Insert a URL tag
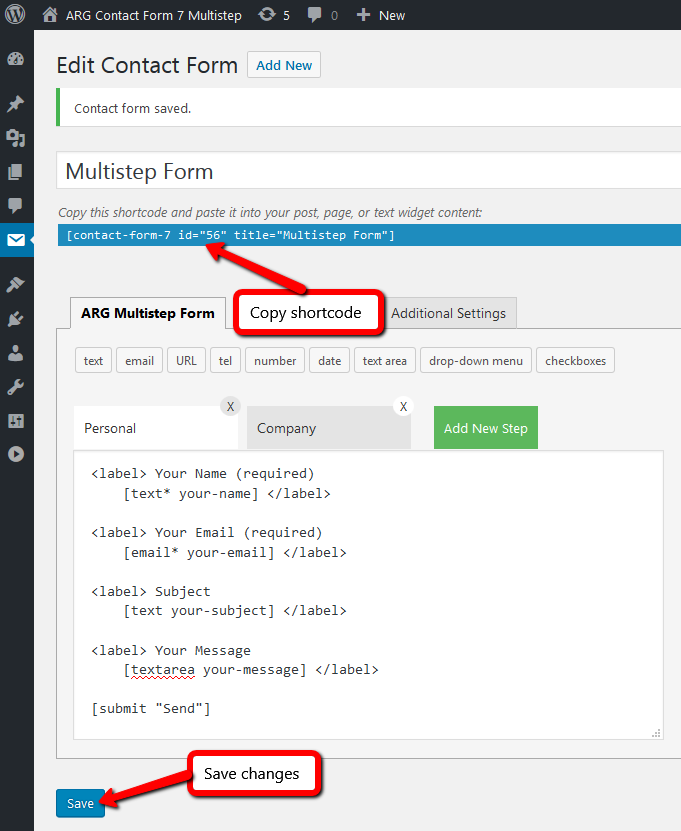 [x=187, y=360]
